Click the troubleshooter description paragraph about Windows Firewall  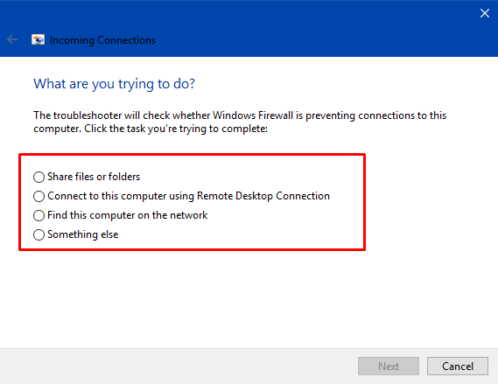pyautogui.click(x=240, y=122)
